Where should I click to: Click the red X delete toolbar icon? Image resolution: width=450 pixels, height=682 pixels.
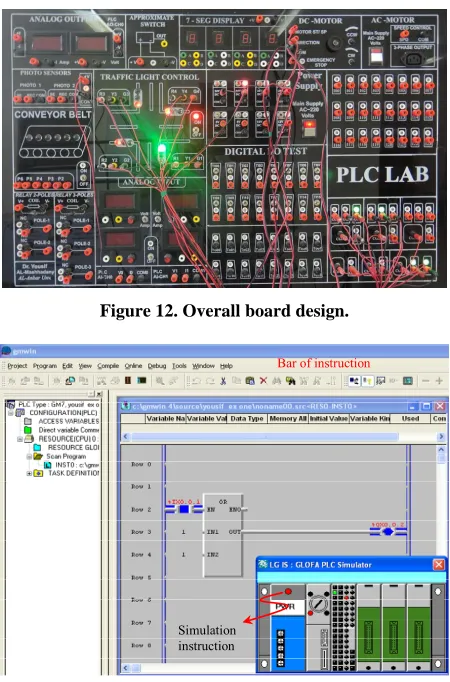[x=263, y=381]
